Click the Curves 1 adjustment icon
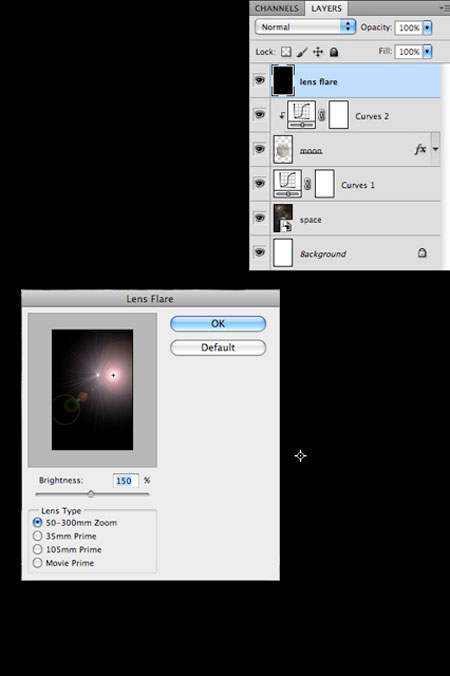450x676 pixels. (x=287, y=184)
